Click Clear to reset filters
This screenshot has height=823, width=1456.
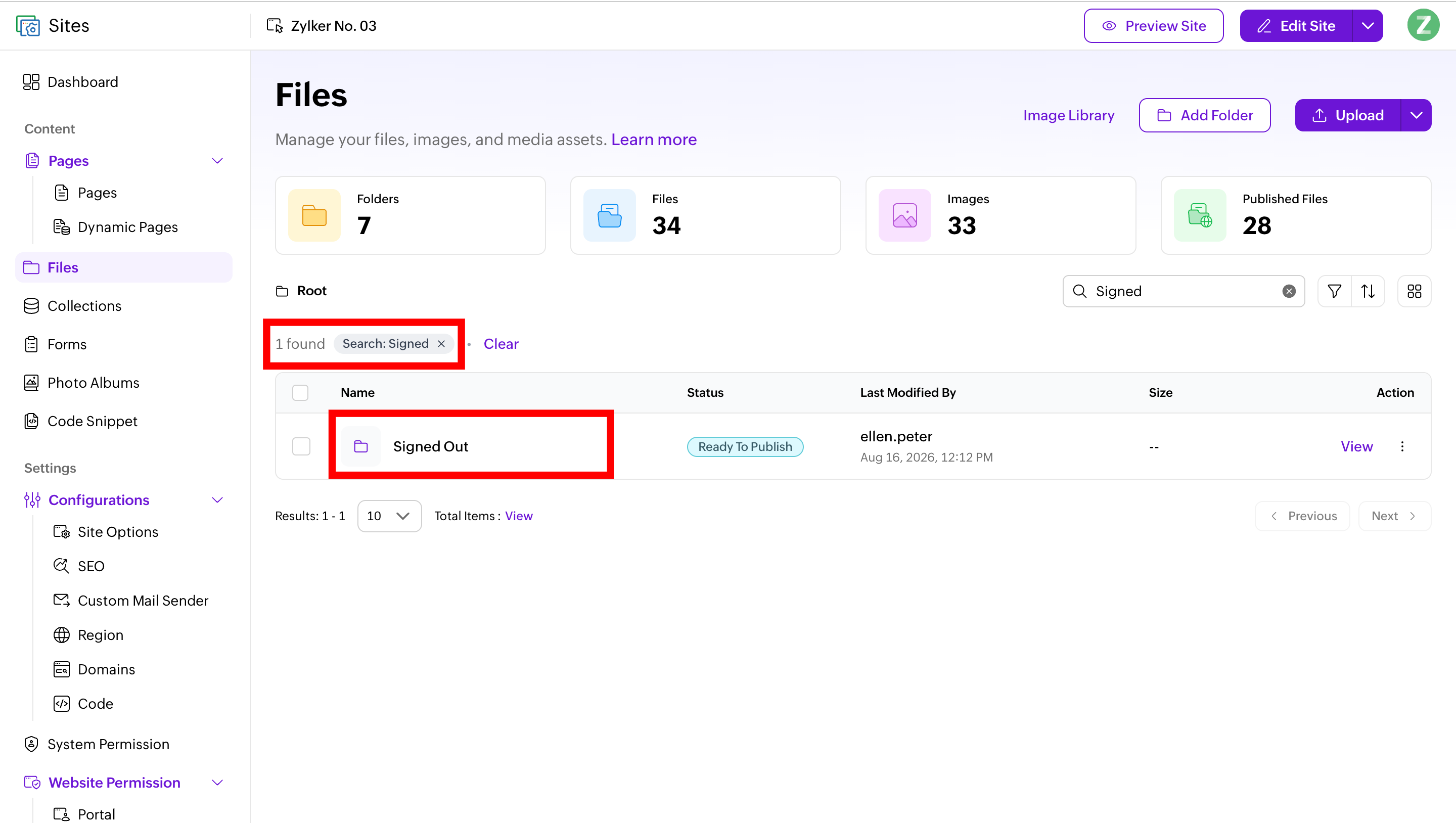click(x=501, y=344)
